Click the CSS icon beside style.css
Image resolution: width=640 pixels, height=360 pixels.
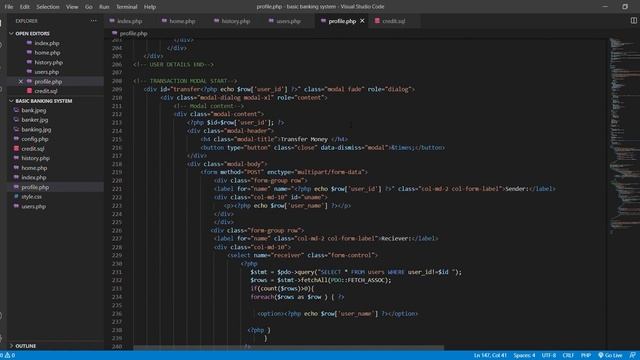tap(16, 196)
